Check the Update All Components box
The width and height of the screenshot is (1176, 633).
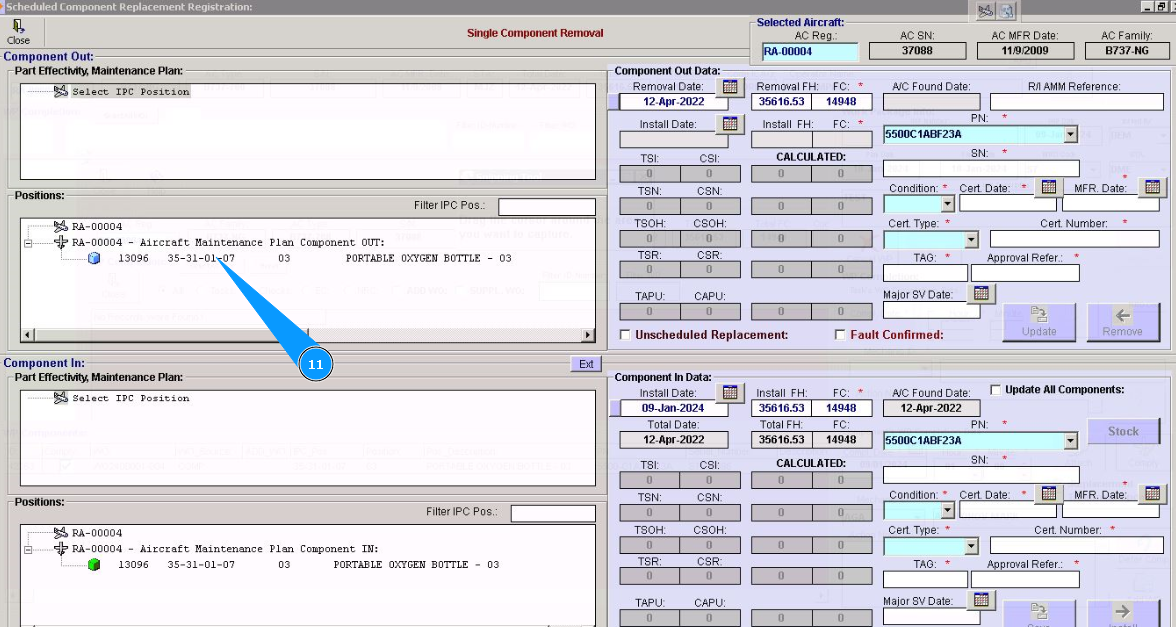pos(995,389)
